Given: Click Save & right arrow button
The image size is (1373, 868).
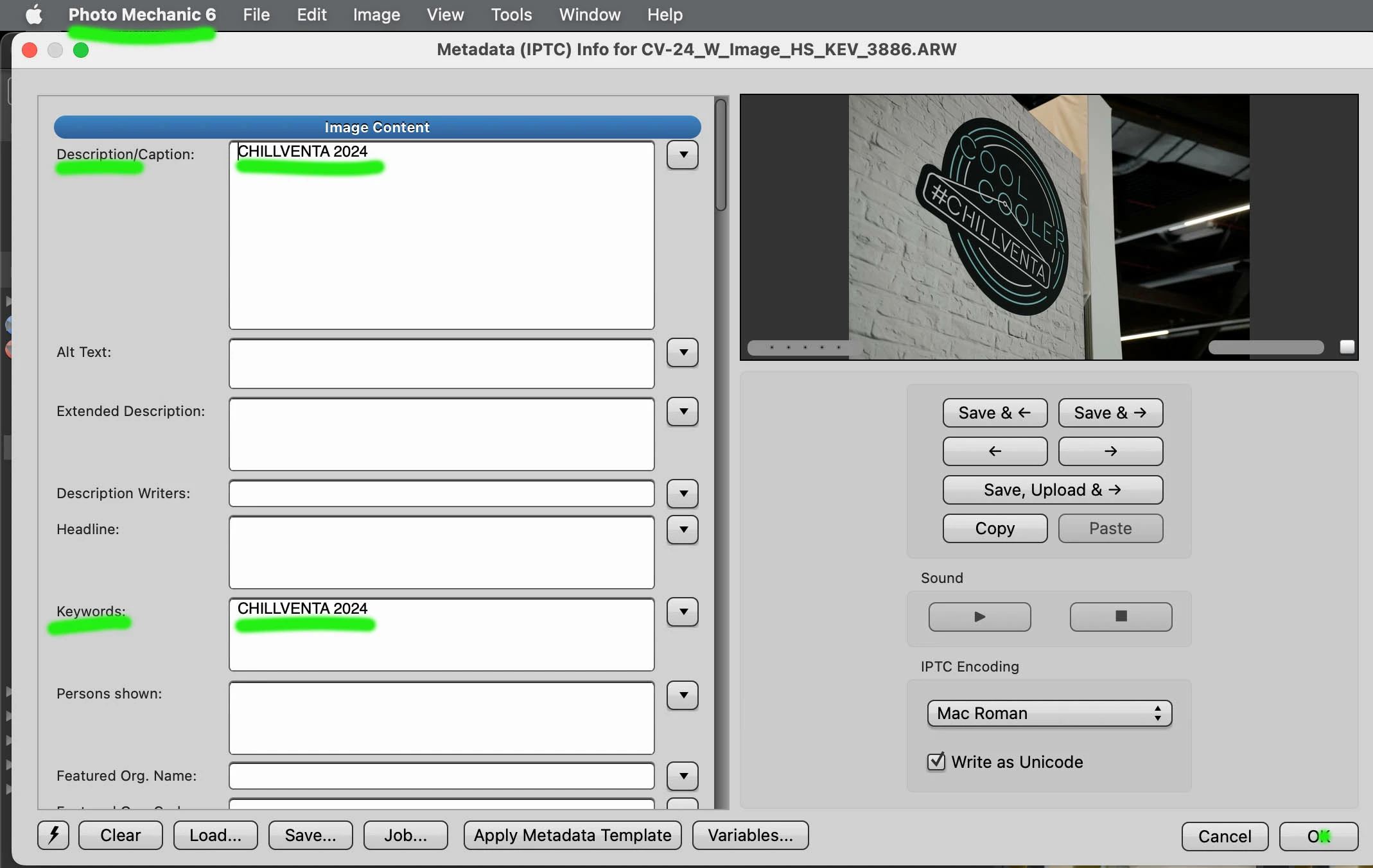Looking at the screenshot, I should pos(1110,413).
